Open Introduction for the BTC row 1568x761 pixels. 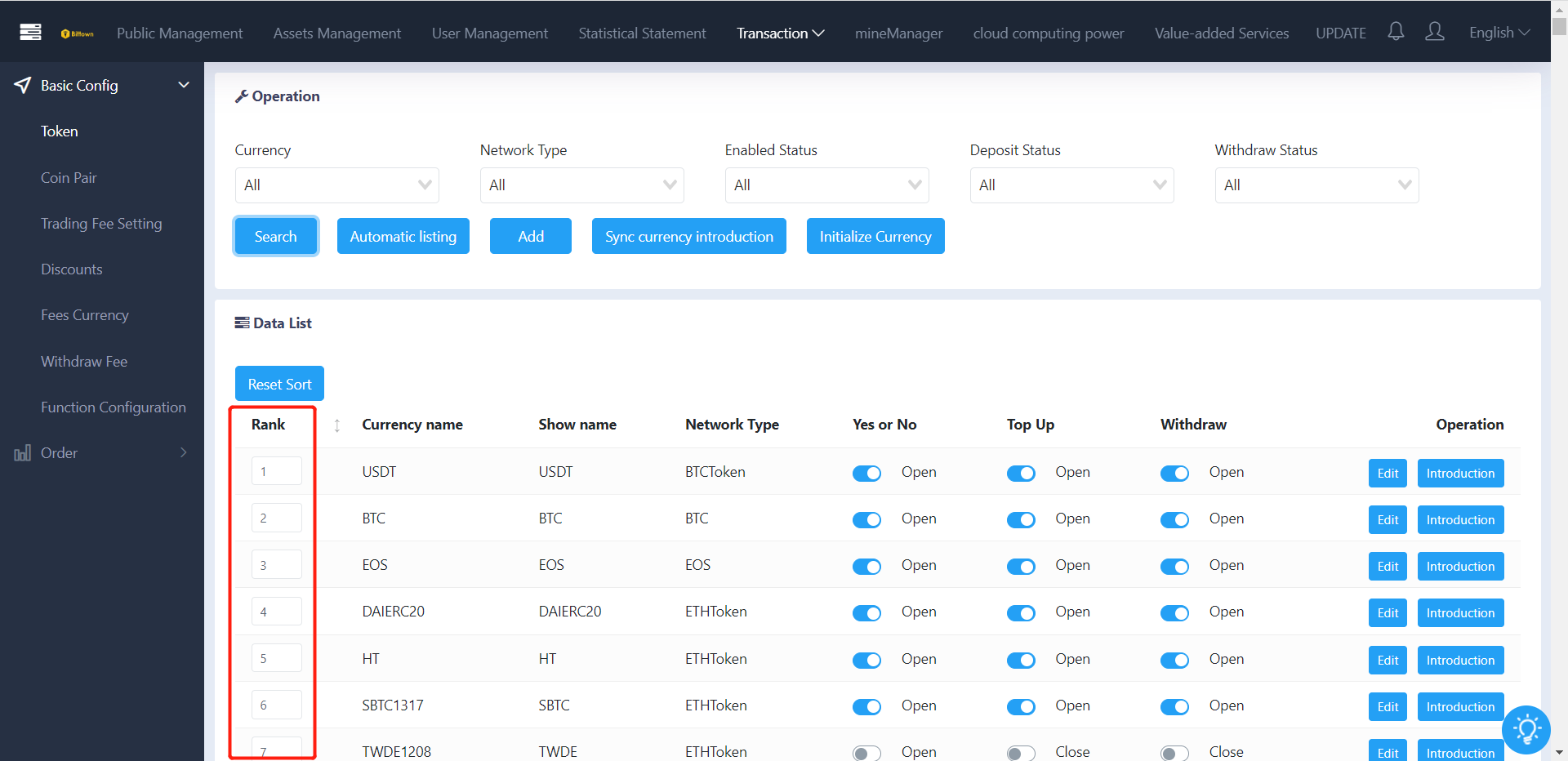pyautogui.click(x=1460, y=520)
